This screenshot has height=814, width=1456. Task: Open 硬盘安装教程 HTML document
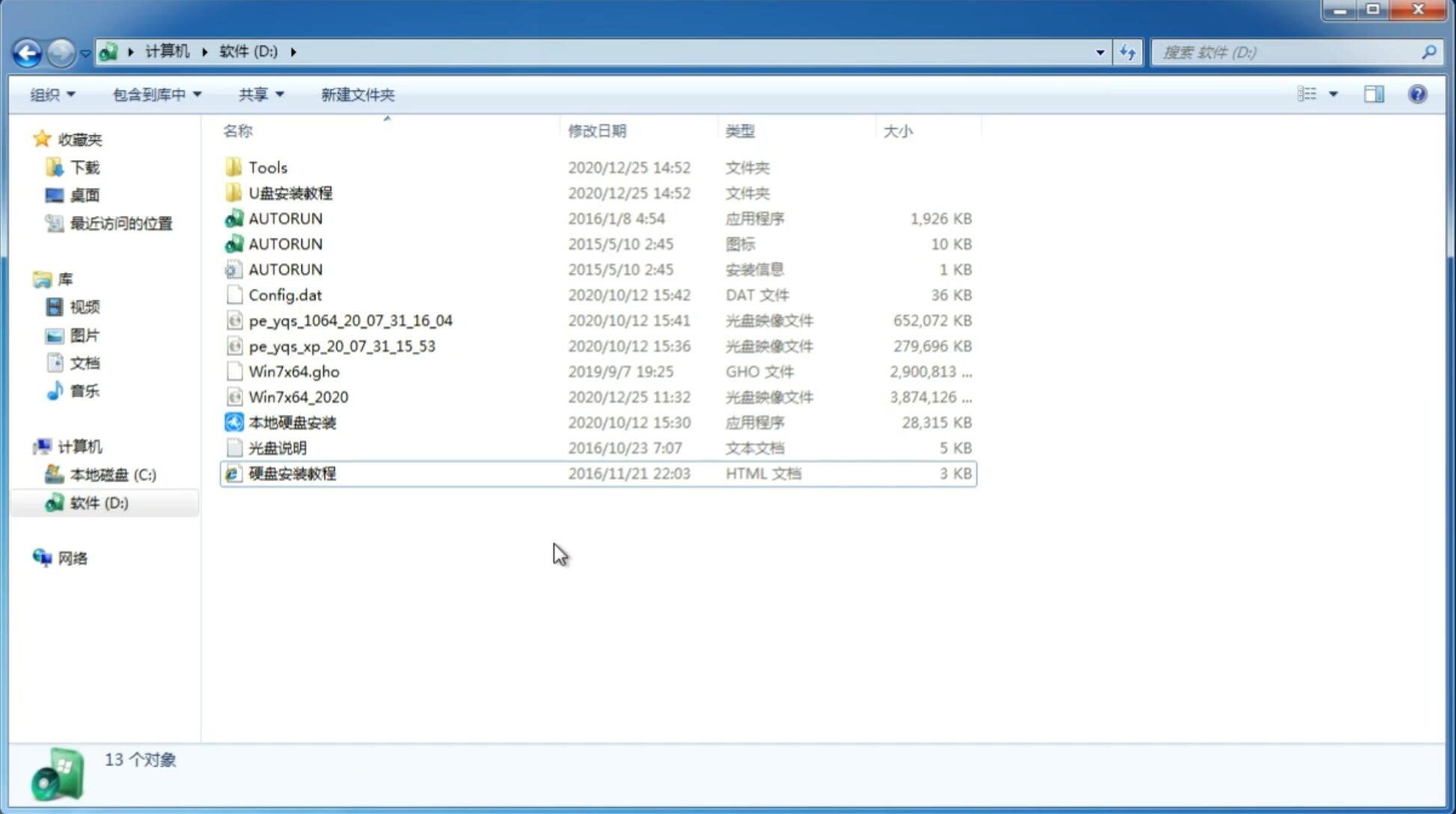[291, 473]
